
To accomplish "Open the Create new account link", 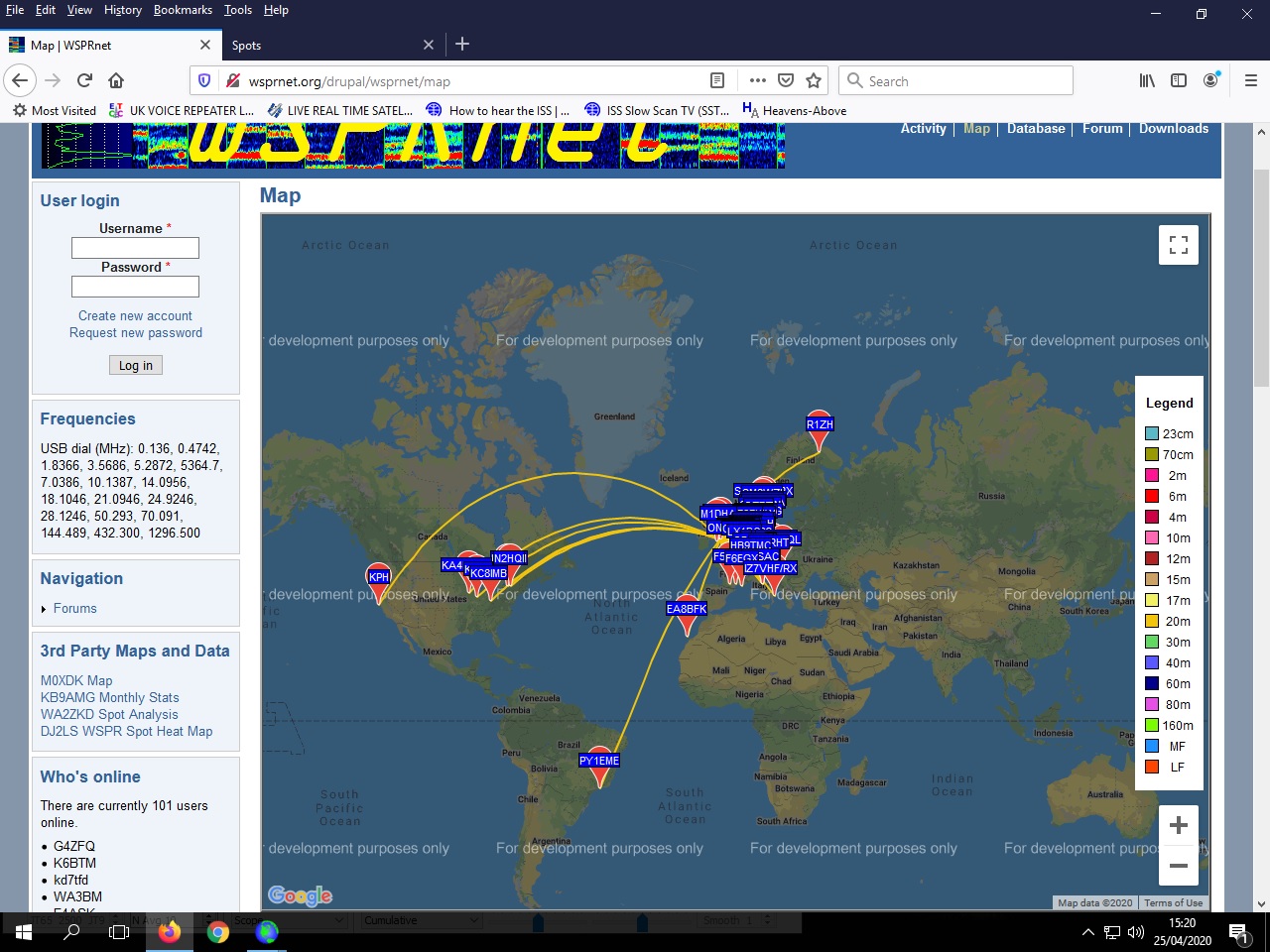I will pyautogui.click(x=135, y=315).
